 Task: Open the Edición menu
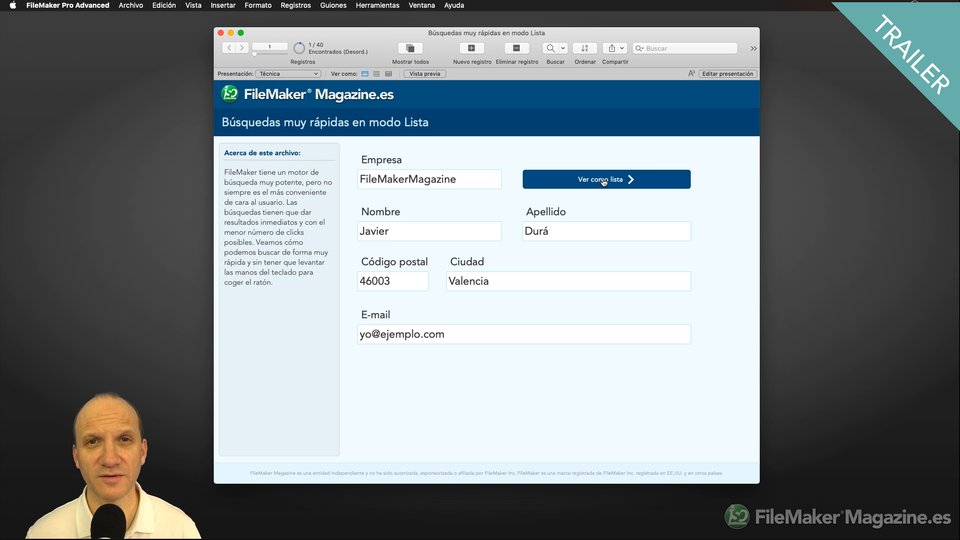pyautogui.click(x=164, y=6)
